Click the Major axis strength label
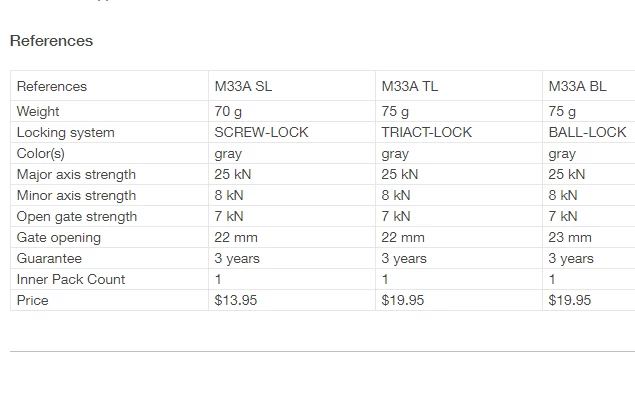 [x=76, y=174]
